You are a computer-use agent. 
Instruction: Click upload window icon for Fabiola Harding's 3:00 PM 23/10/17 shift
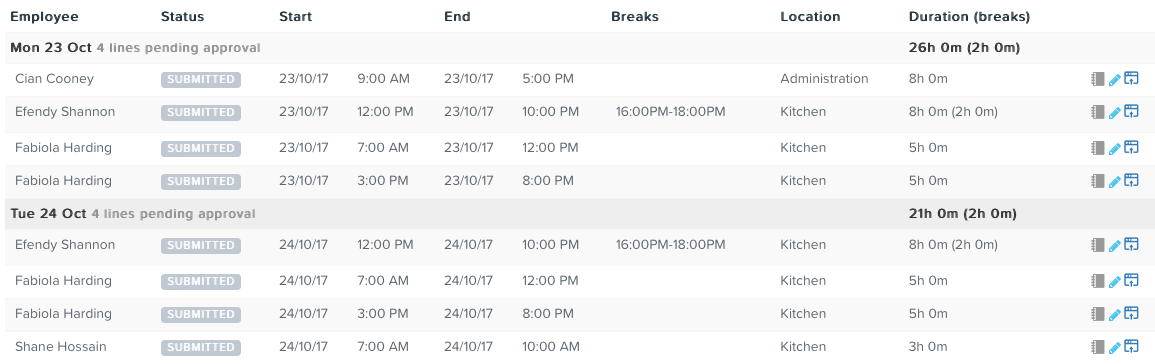(1131, 181)
